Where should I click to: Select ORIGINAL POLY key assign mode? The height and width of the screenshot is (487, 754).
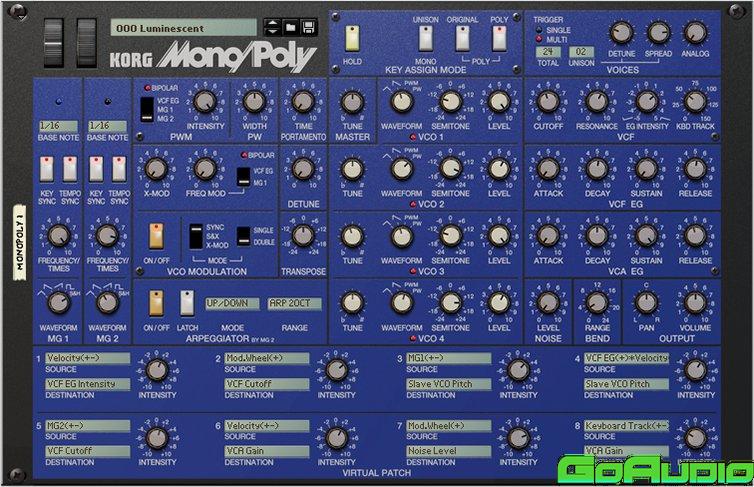pyautogui.click(x=463, y=38)
